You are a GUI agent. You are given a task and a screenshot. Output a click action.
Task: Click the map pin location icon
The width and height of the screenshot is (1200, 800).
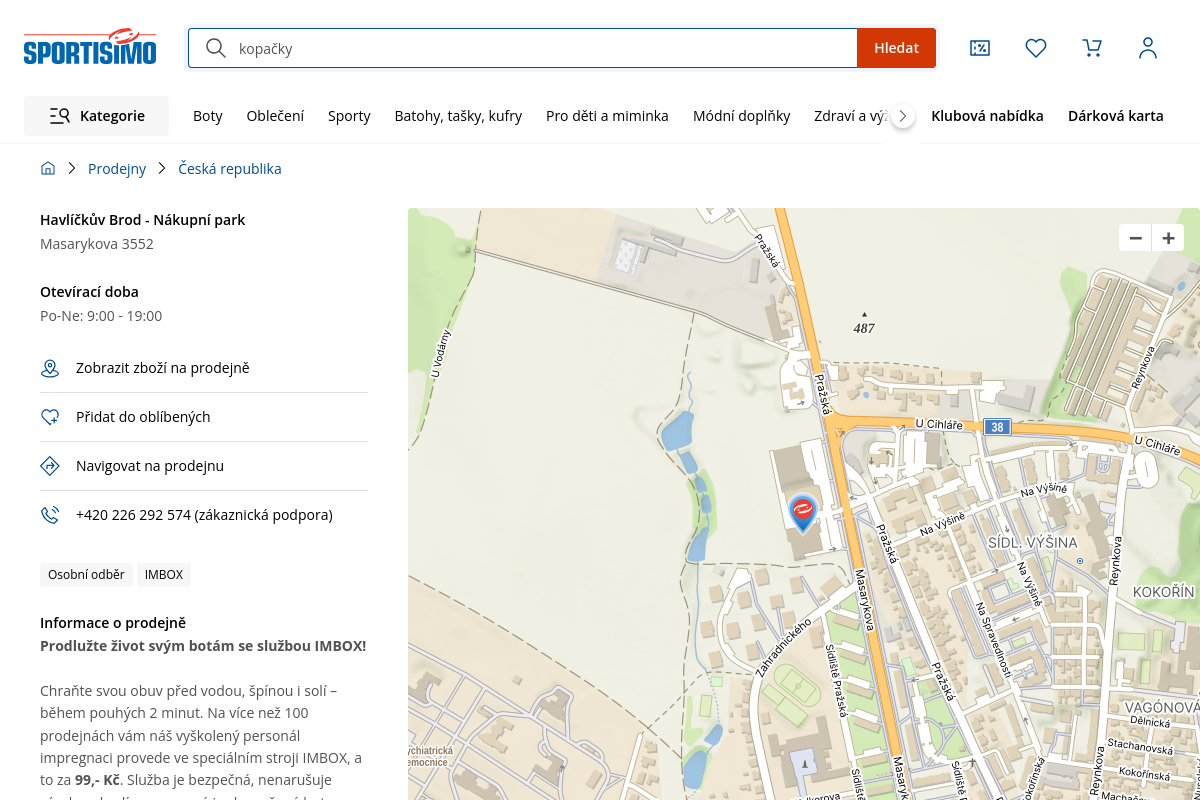point(50,369)
